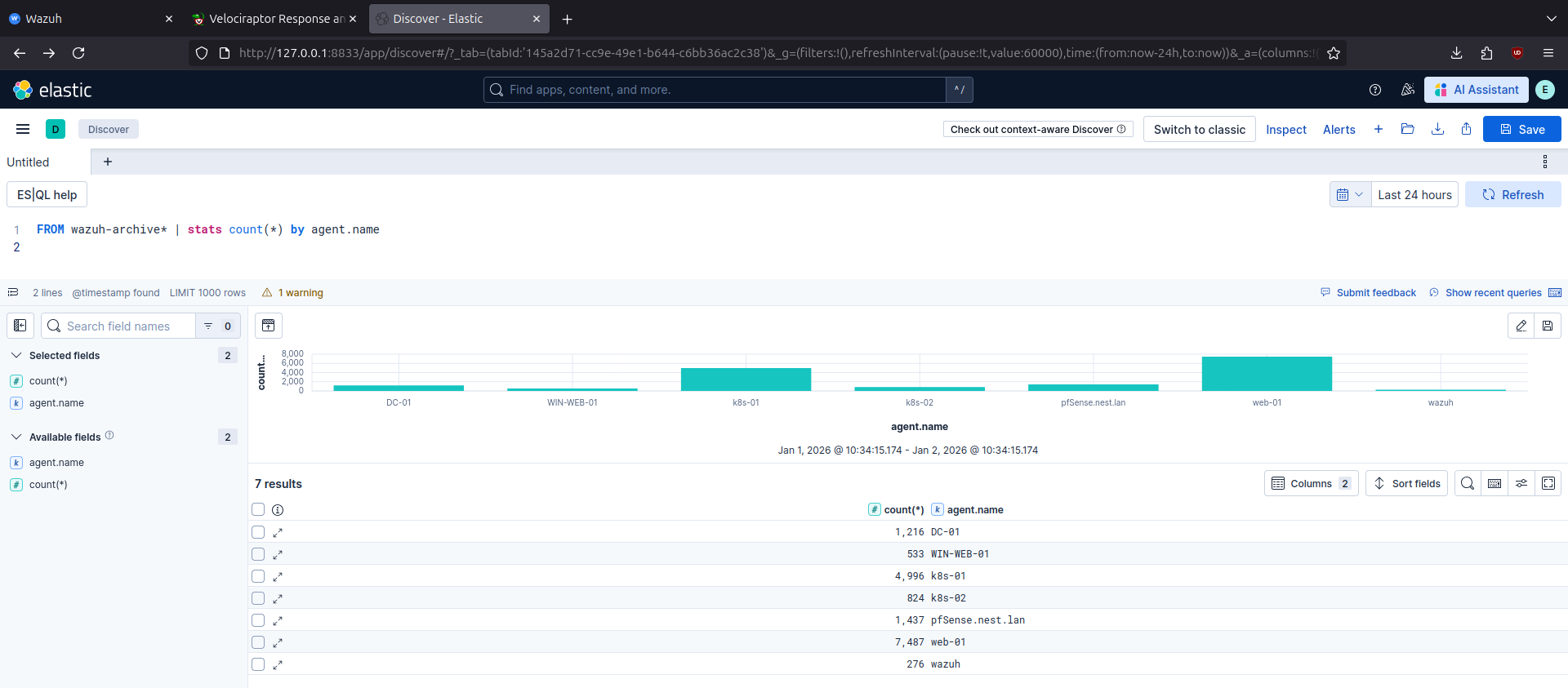Click the web-01 bar in the chart
This screenshot has width=1568, height=688.
click(x=1267, y=374)
